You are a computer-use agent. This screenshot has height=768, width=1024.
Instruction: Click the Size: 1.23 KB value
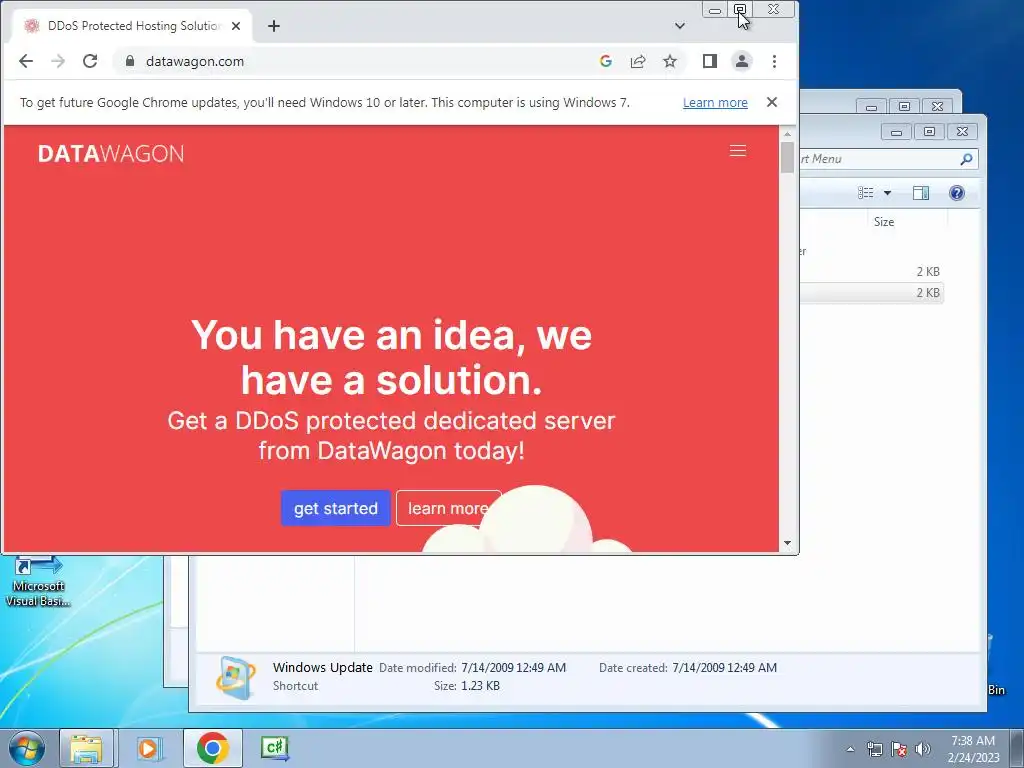[480, 686]
